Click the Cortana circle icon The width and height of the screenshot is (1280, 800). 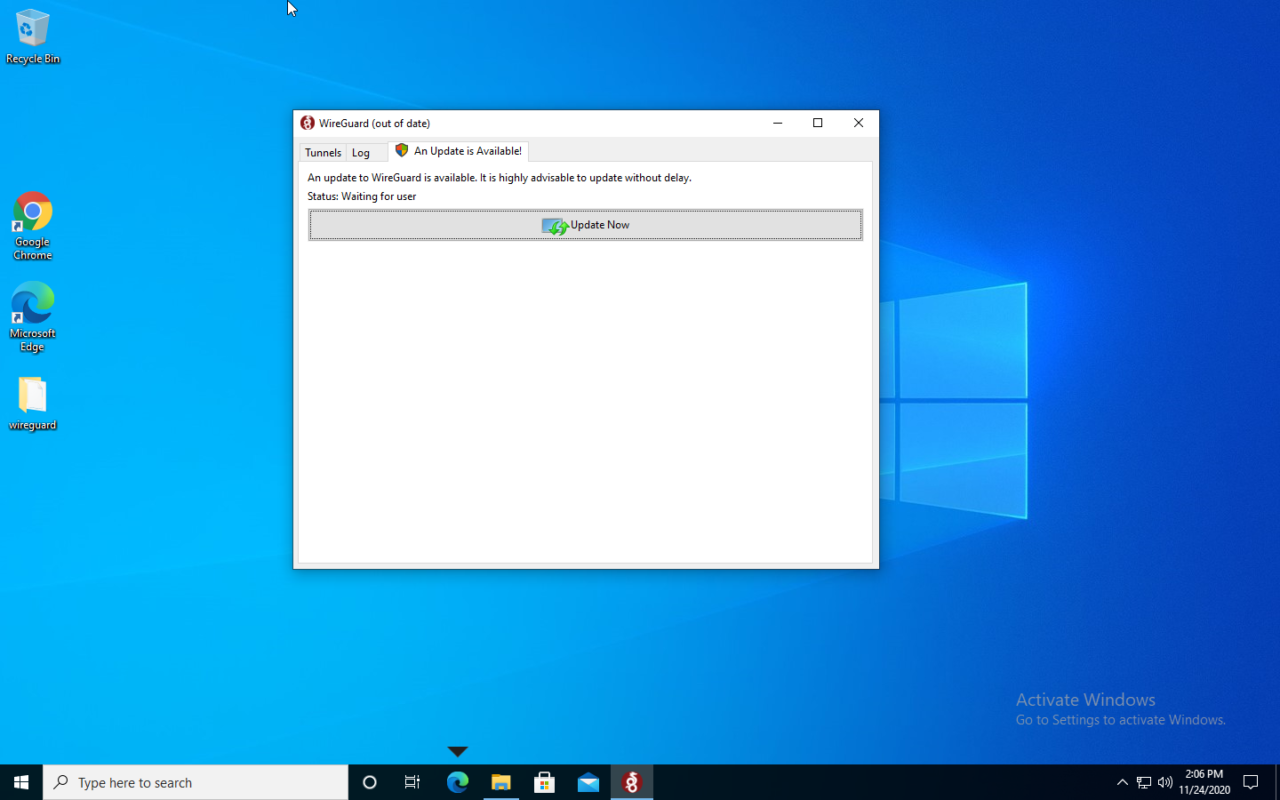369,782
